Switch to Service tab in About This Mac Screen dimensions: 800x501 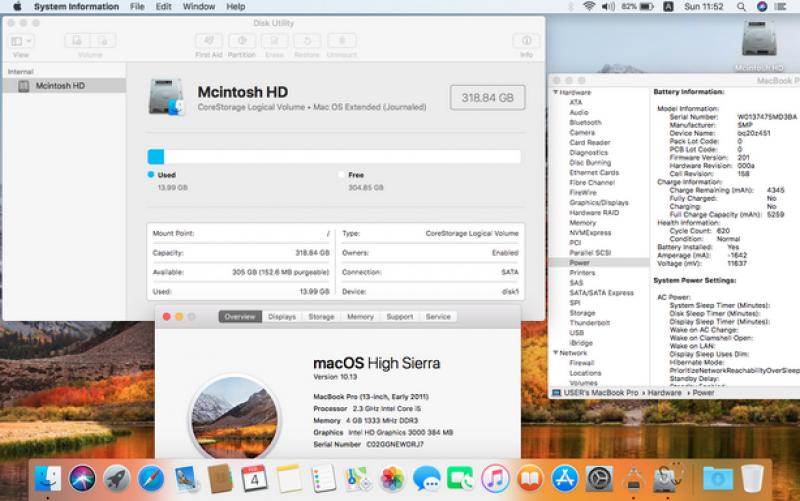point(438,317)
